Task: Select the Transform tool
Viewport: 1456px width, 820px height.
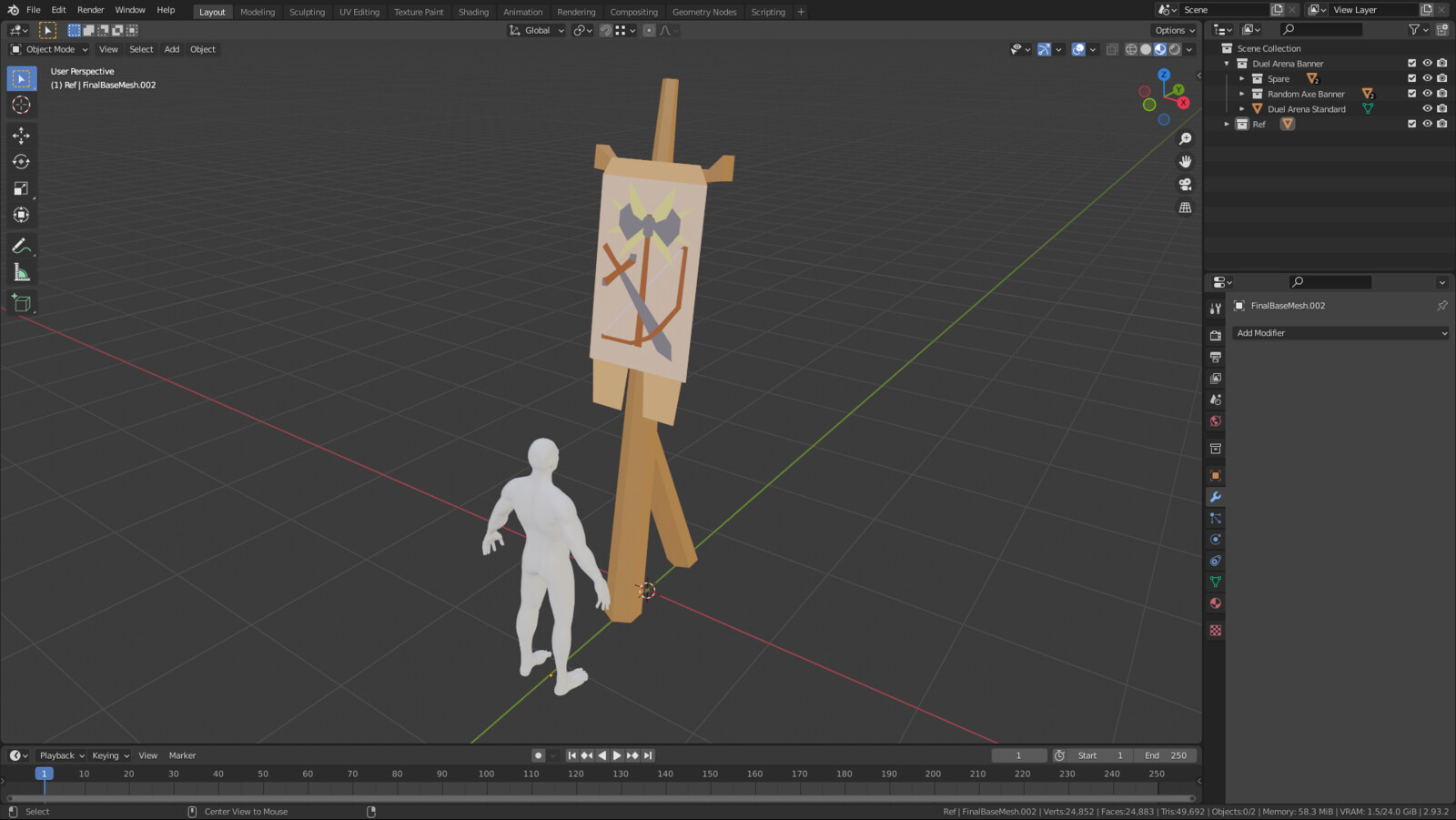Action: click(21, 215)
